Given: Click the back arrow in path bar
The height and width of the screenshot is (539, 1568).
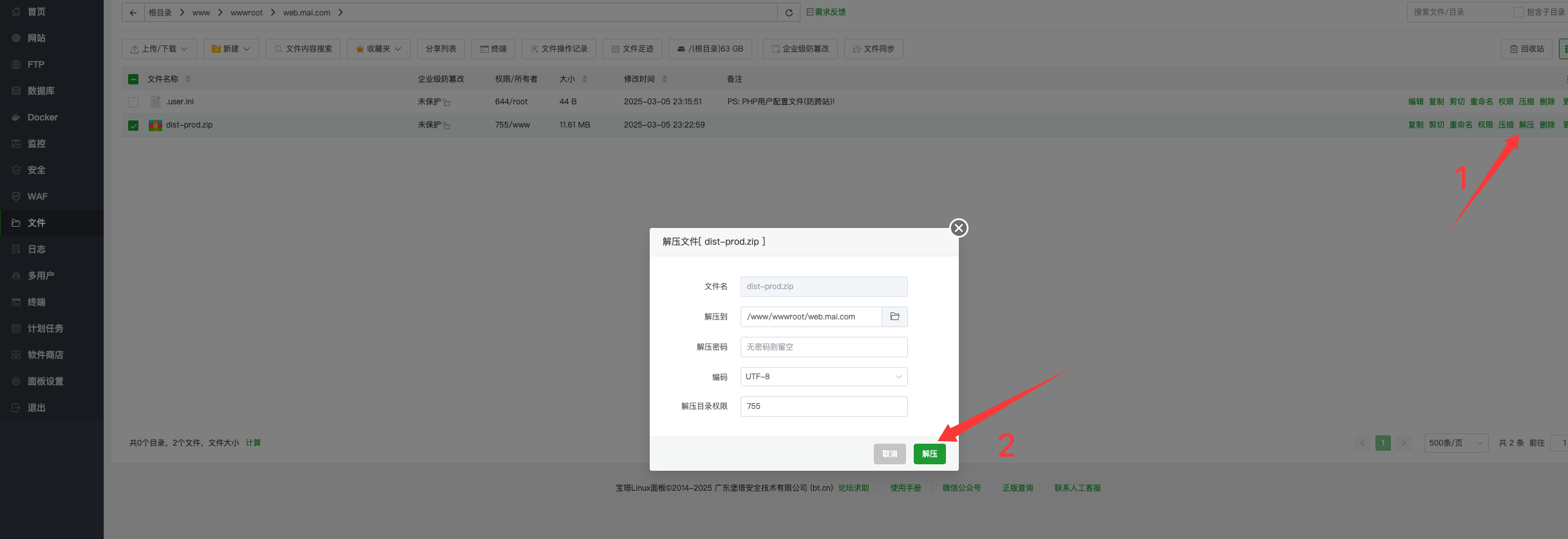Looking at the screenshot, I should pos(133,13).
